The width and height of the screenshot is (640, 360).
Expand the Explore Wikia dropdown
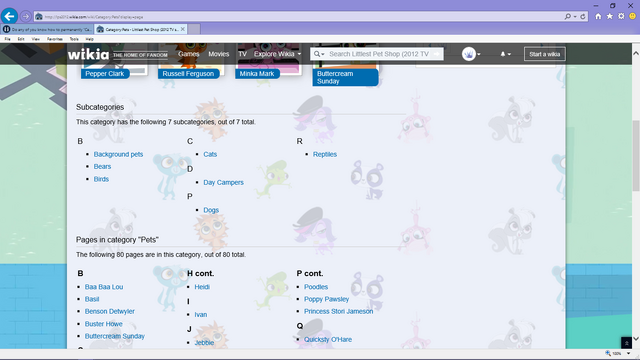coord(278,54)
